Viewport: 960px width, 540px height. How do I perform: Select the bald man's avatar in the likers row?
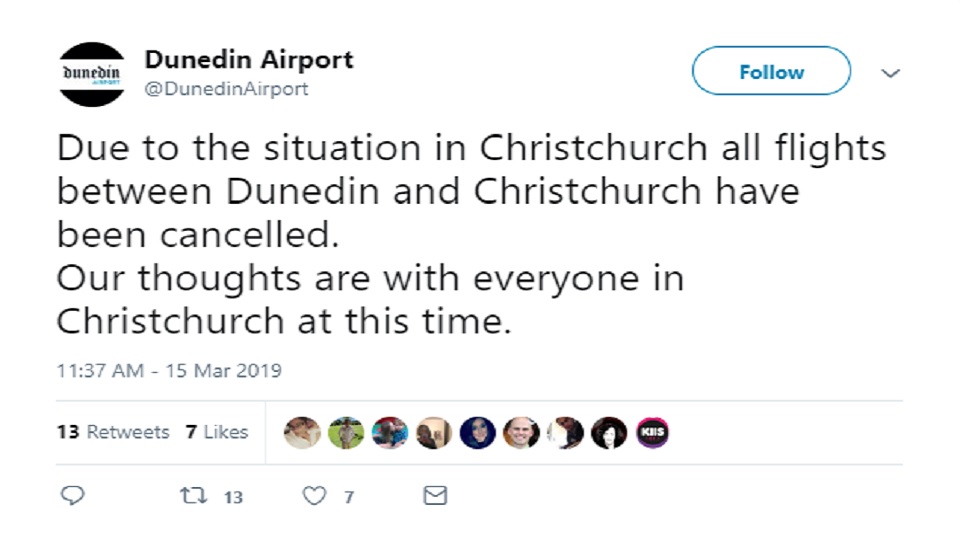point(520,432)
